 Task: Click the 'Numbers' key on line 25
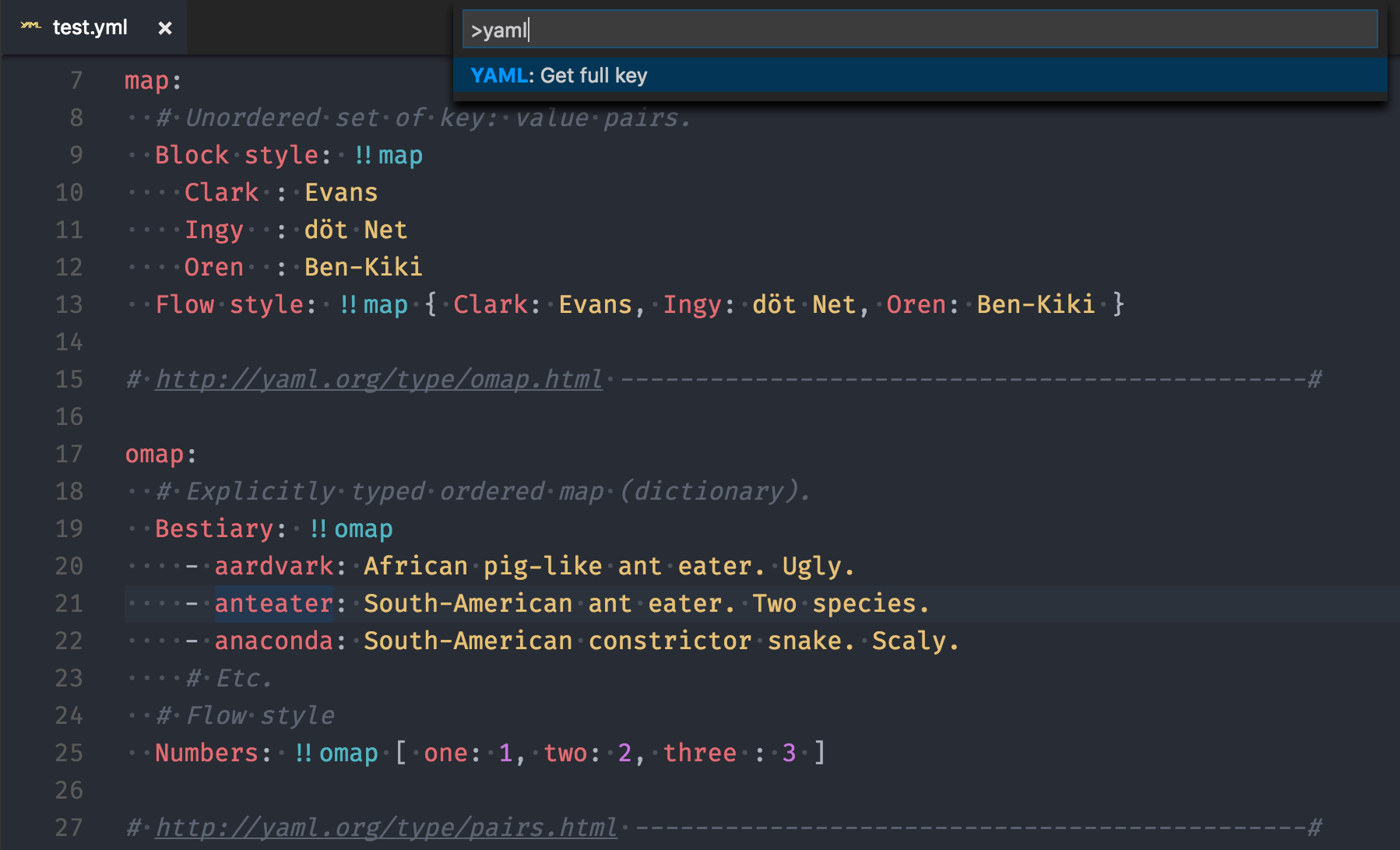[x=206, y=753]
